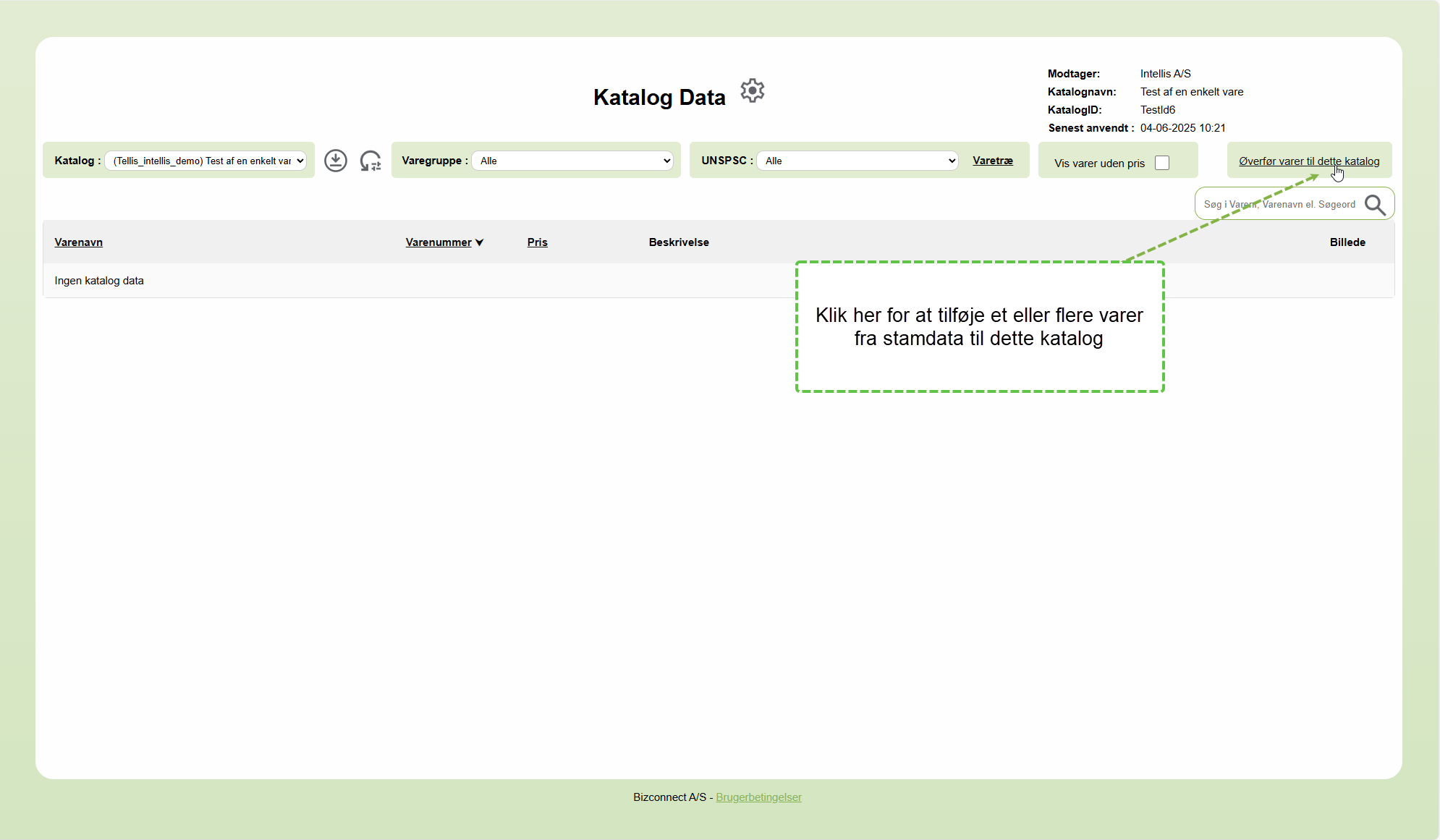This screenshot has width=1440, height=840.
Task: Open settings gear next to Katalog Data
Action: tap(753, 91)
